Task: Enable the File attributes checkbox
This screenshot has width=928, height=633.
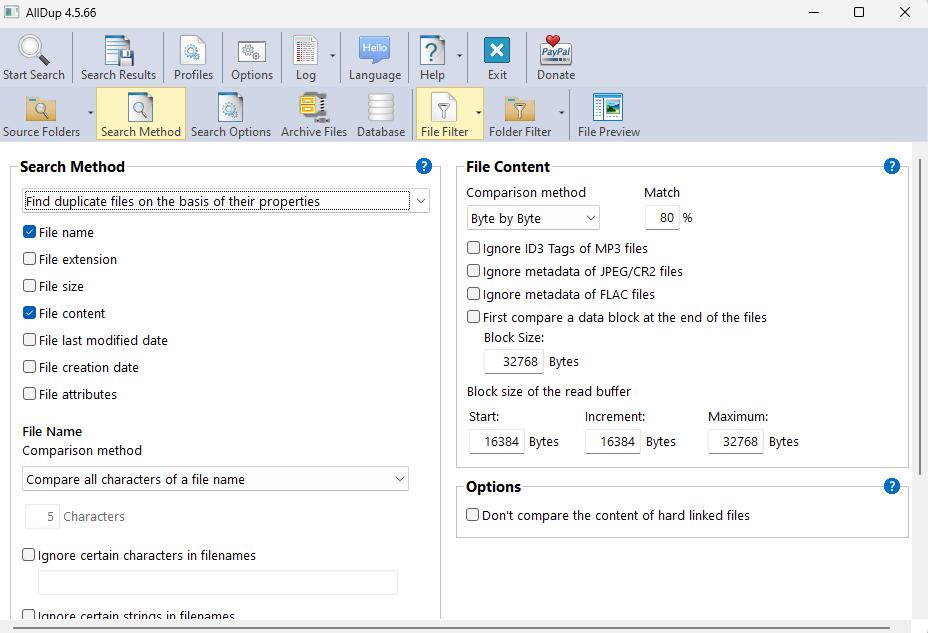Action: click(30, 393)
